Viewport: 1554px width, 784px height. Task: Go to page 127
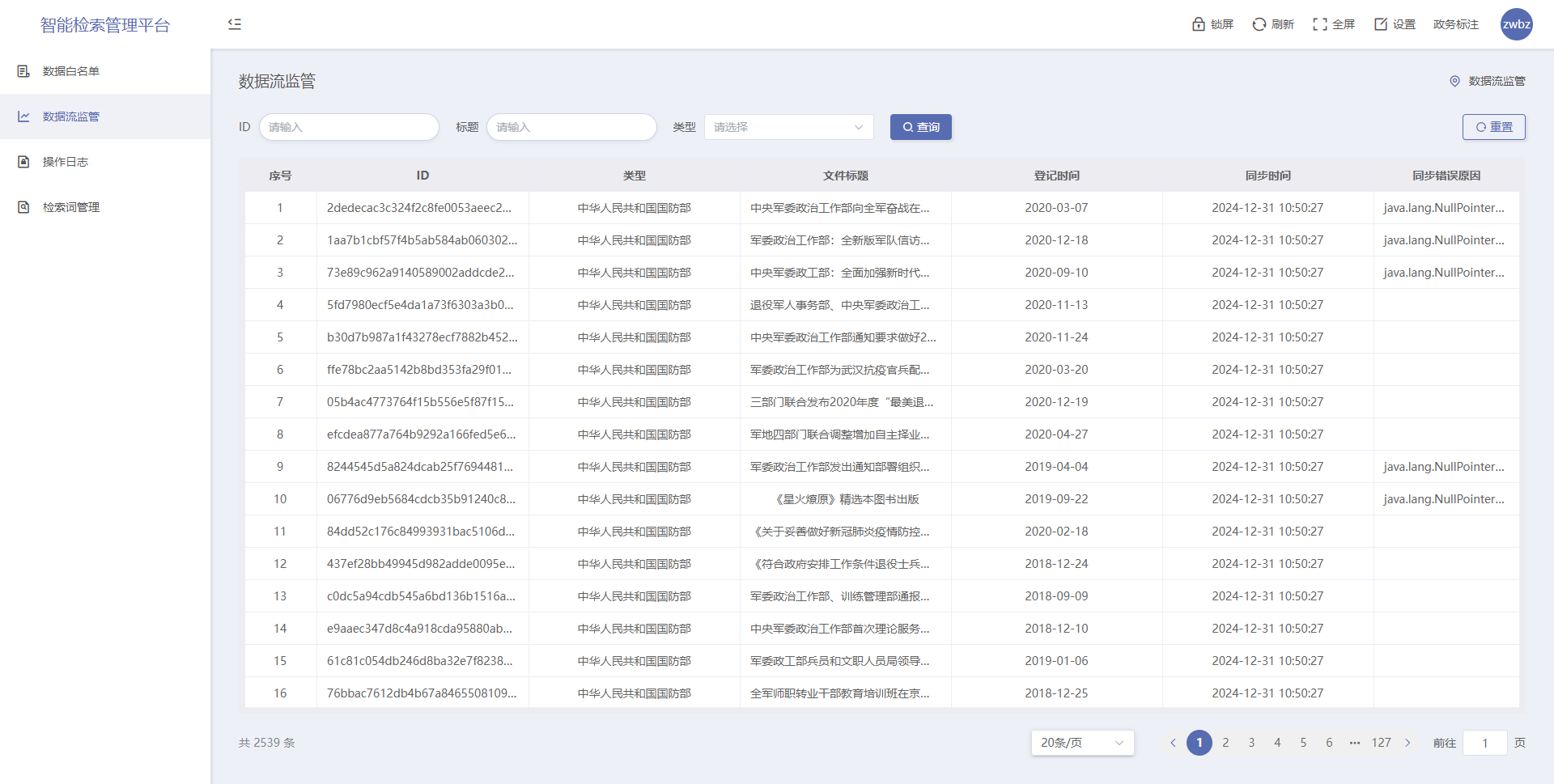coord(1381,743)
